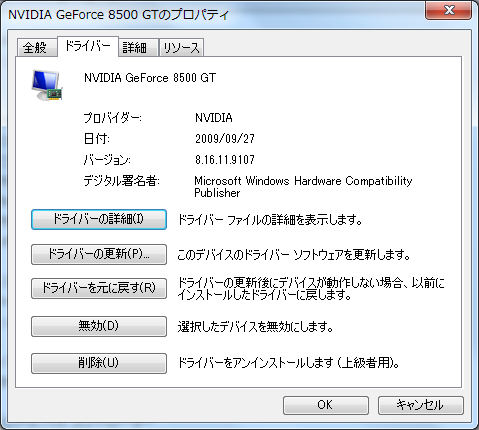Click the provider value NVIDIA
The height and width of the screenshot is (430, 479).
(x=214, y=118)
